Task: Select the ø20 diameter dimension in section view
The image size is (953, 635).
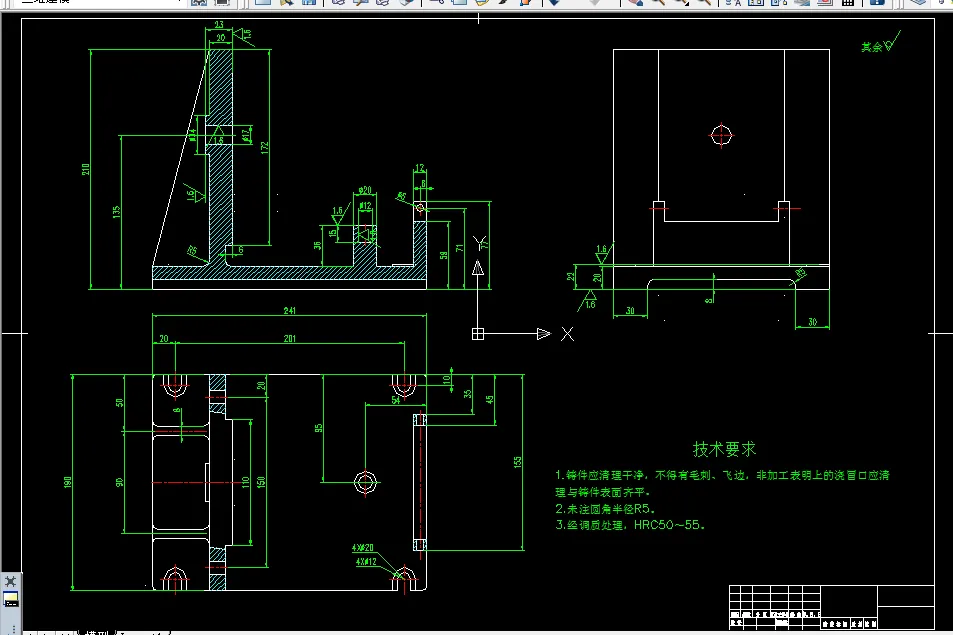Action: tap(365, 190)
